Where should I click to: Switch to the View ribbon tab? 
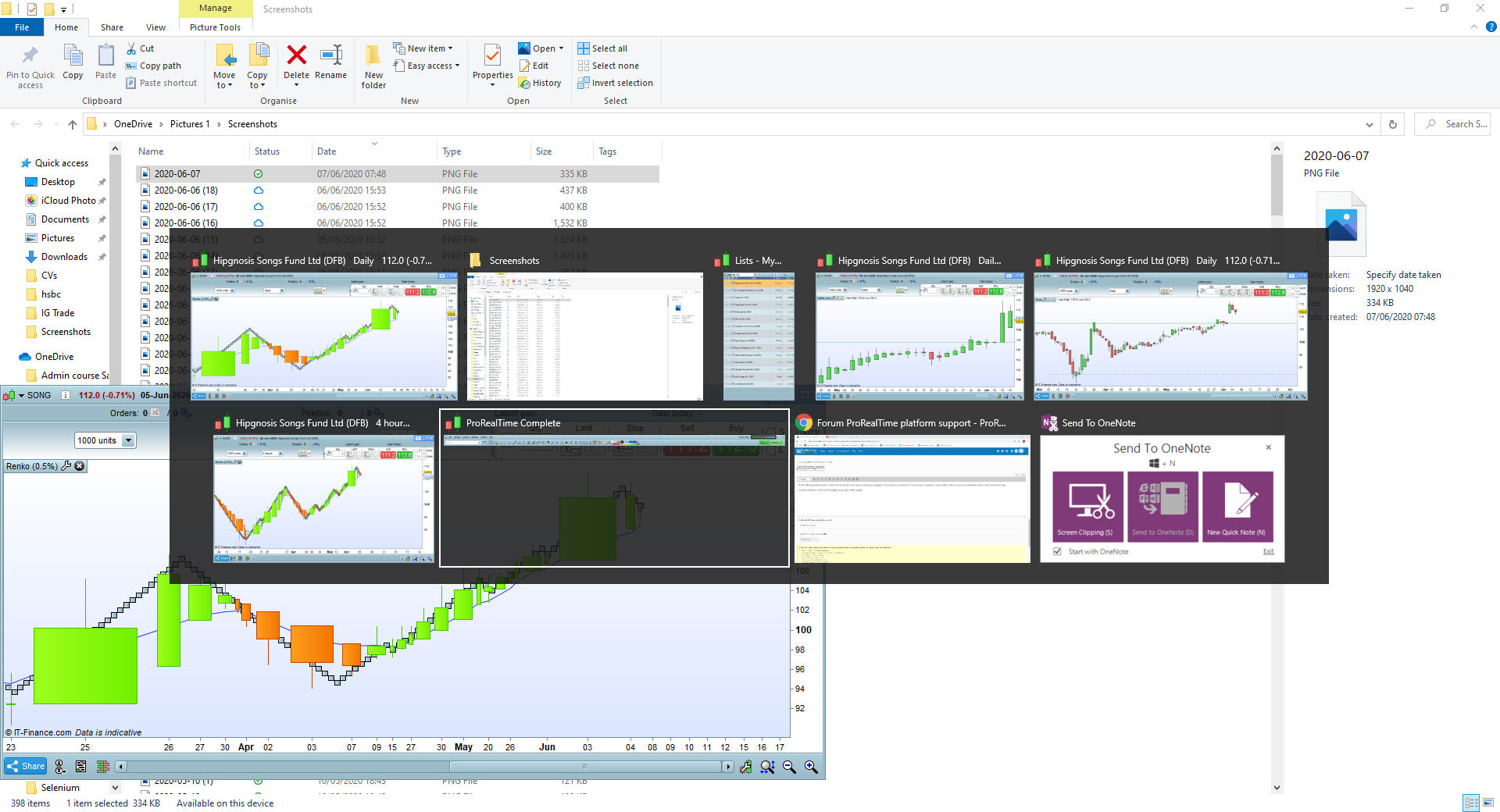click(x=155, y=27)
